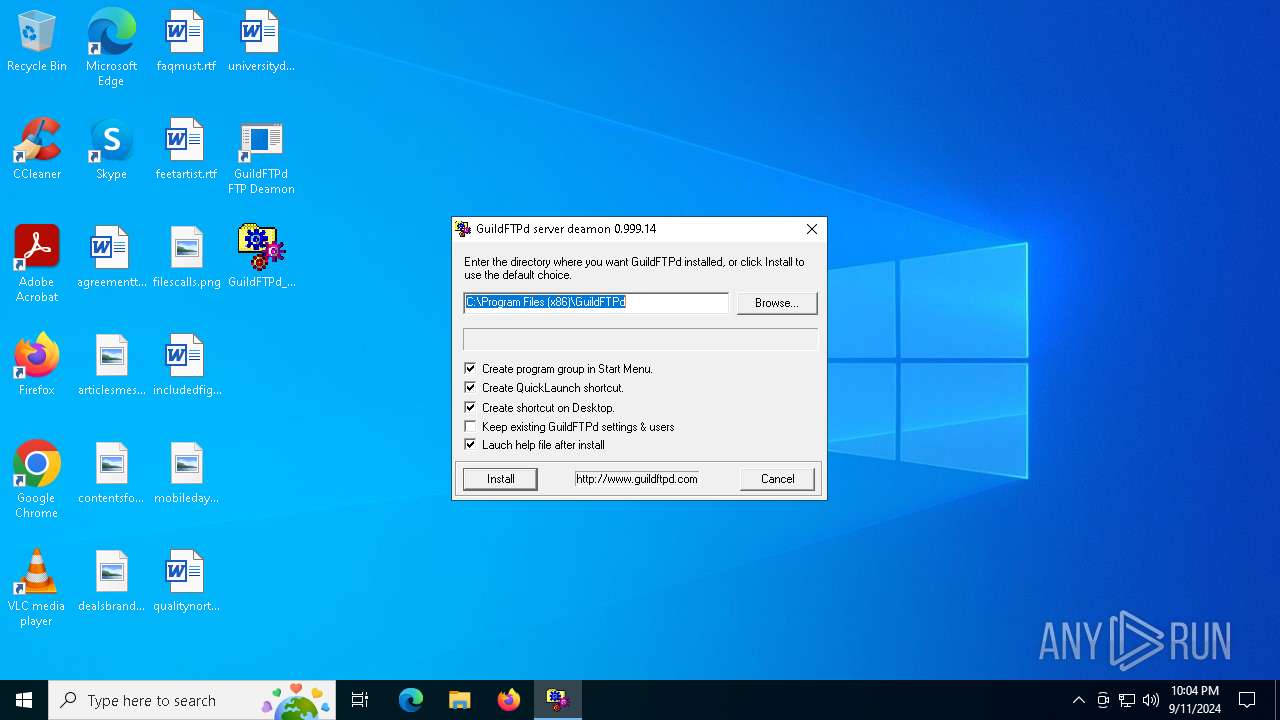Select the GuildFTPd_ installer icon on desktop
The height and width of the screenshot is (720, 1280).
pos(261,258)
